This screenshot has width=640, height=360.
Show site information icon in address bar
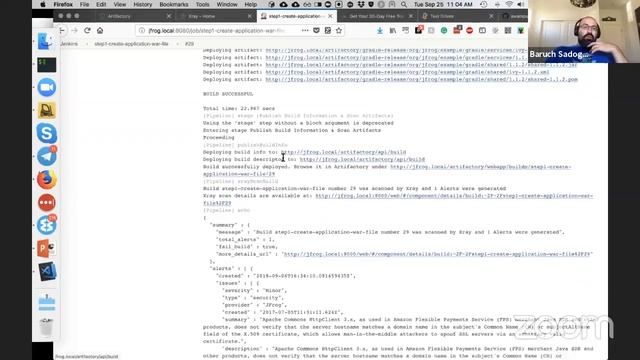(142, 31)
